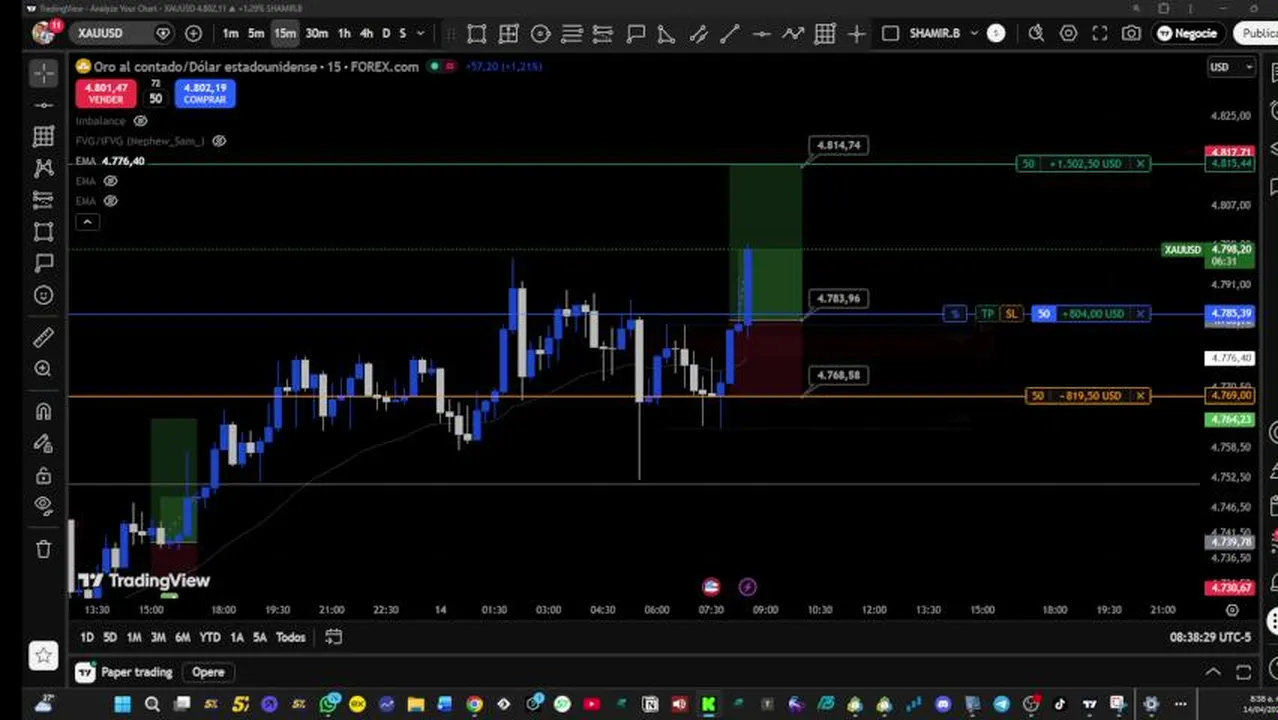The width and height of the screenshot is (1278, 720).
Task: Toggle visibility of the second EMA indicator
Action: click(x=111, y=181)
